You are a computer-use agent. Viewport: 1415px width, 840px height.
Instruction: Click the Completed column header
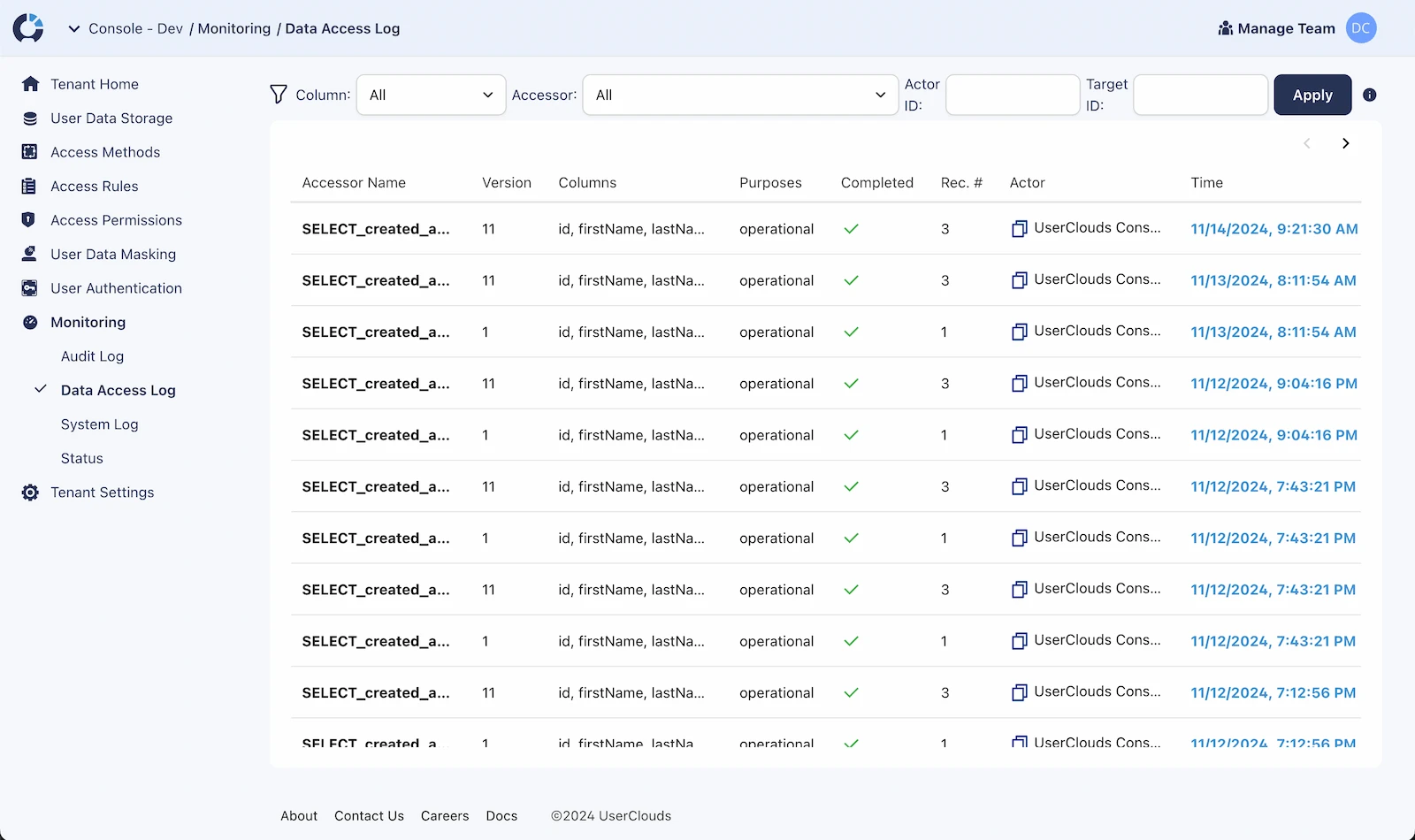876,183
